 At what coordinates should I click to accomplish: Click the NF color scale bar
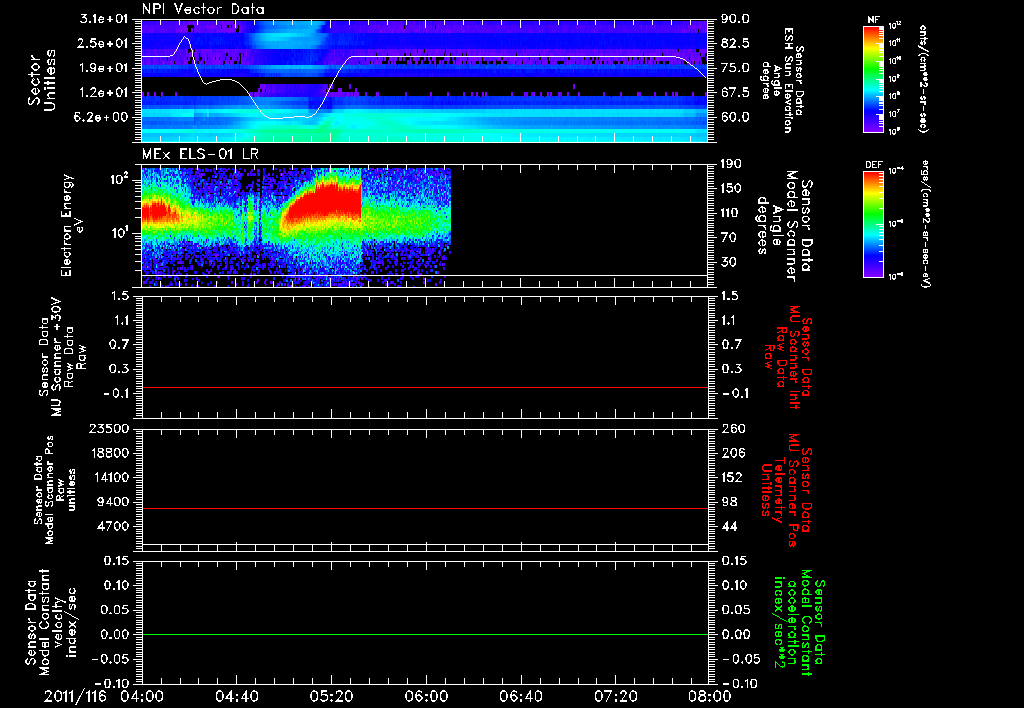[873, 79]
